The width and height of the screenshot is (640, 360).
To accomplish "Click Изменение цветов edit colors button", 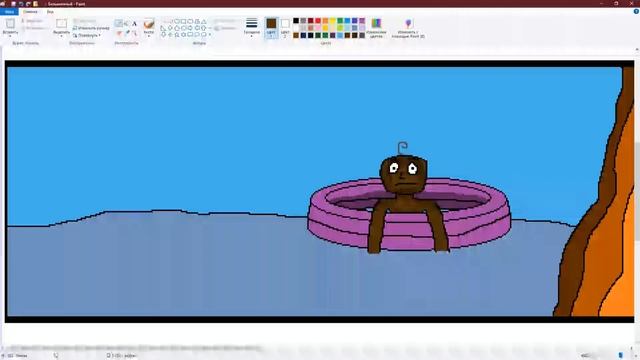I will click(376, 28).
